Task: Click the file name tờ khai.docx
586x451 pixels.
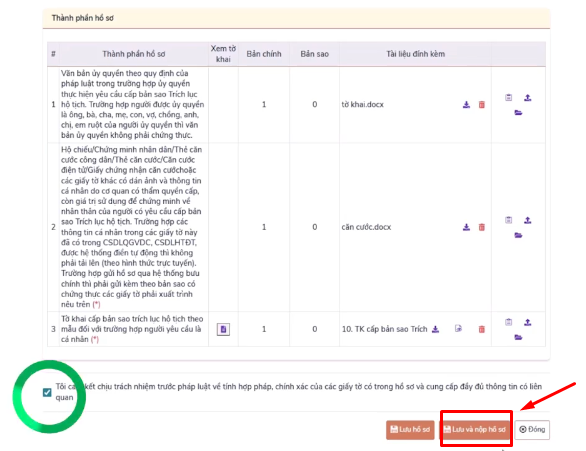Action: [x=363, y=105]
